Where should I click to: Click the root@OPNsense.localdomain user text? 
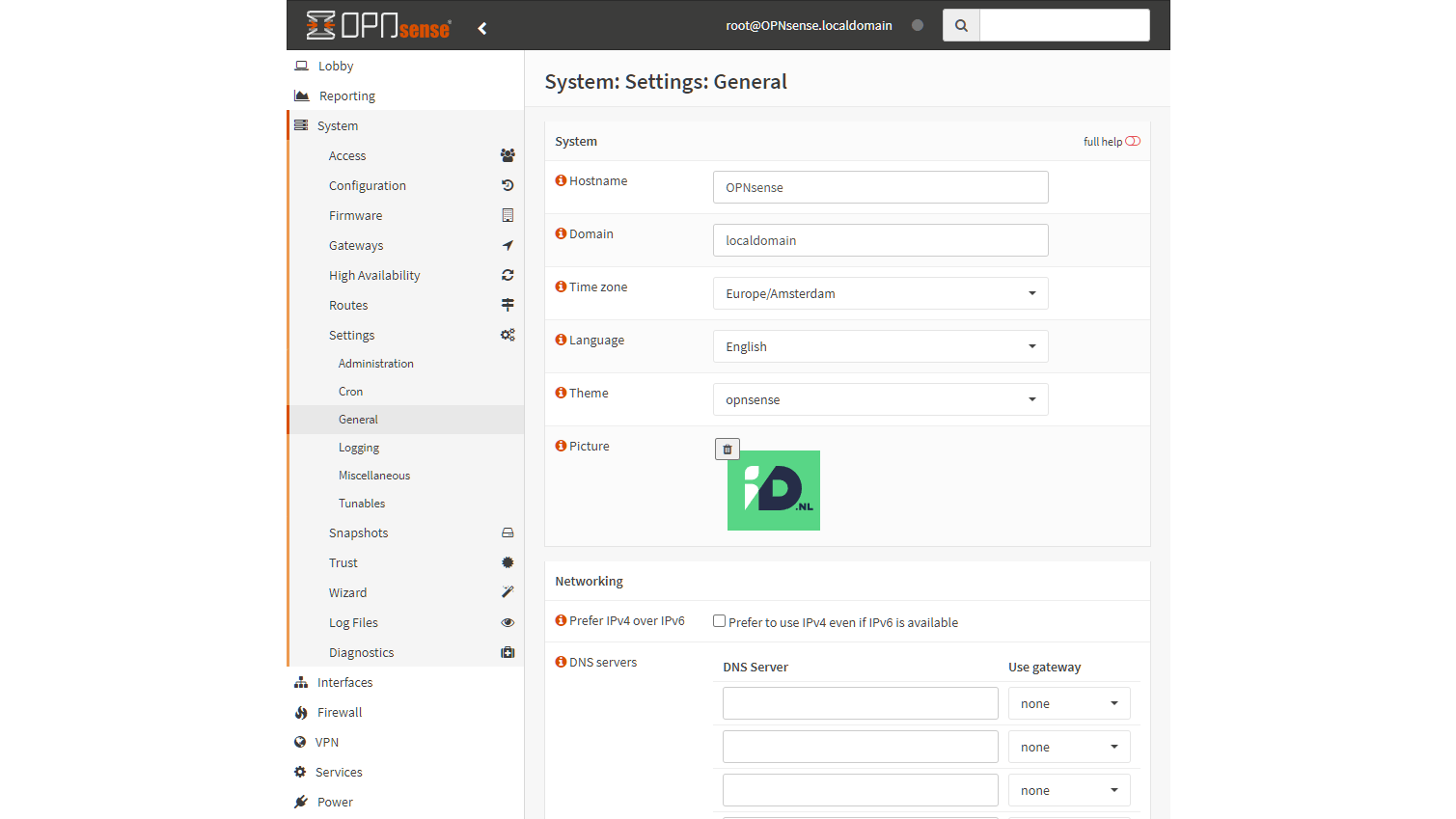coord(809,25)
